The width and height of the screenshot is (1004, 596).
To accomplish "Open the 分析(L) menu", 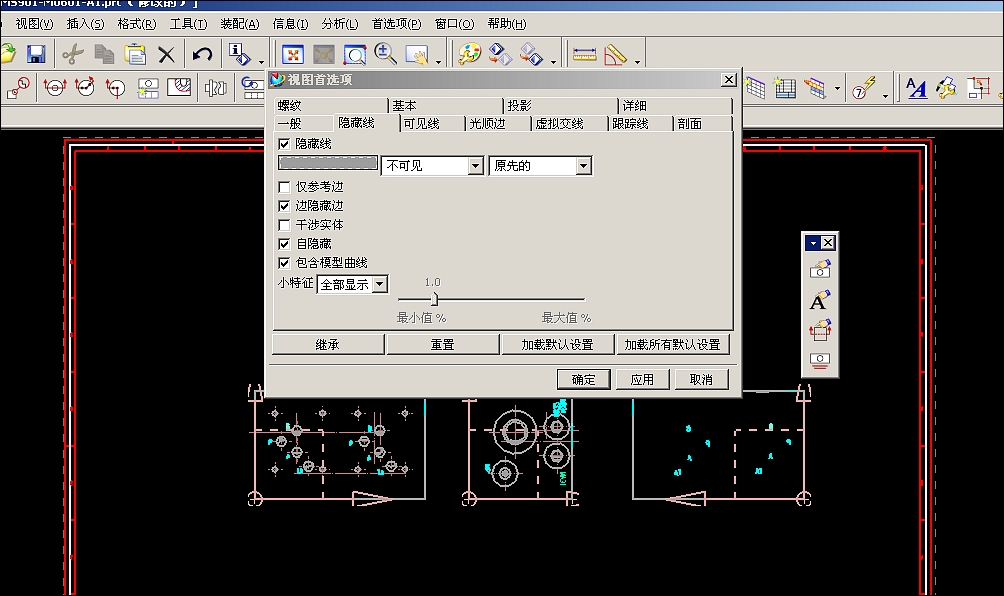I will tap(339, 24).
